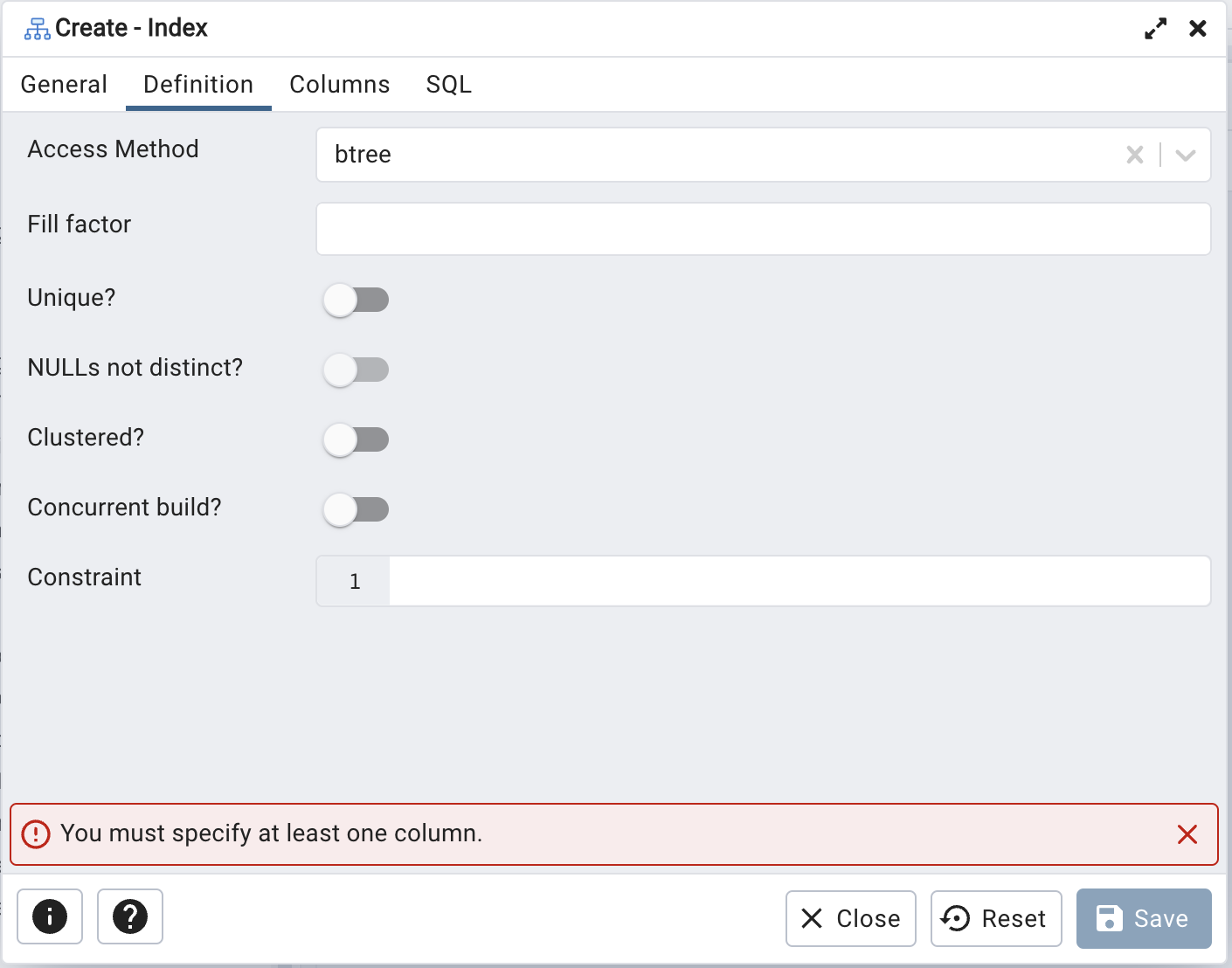Toggle the NULLs not distinct? switch
1232x968 pixels.
pos(356,370)
